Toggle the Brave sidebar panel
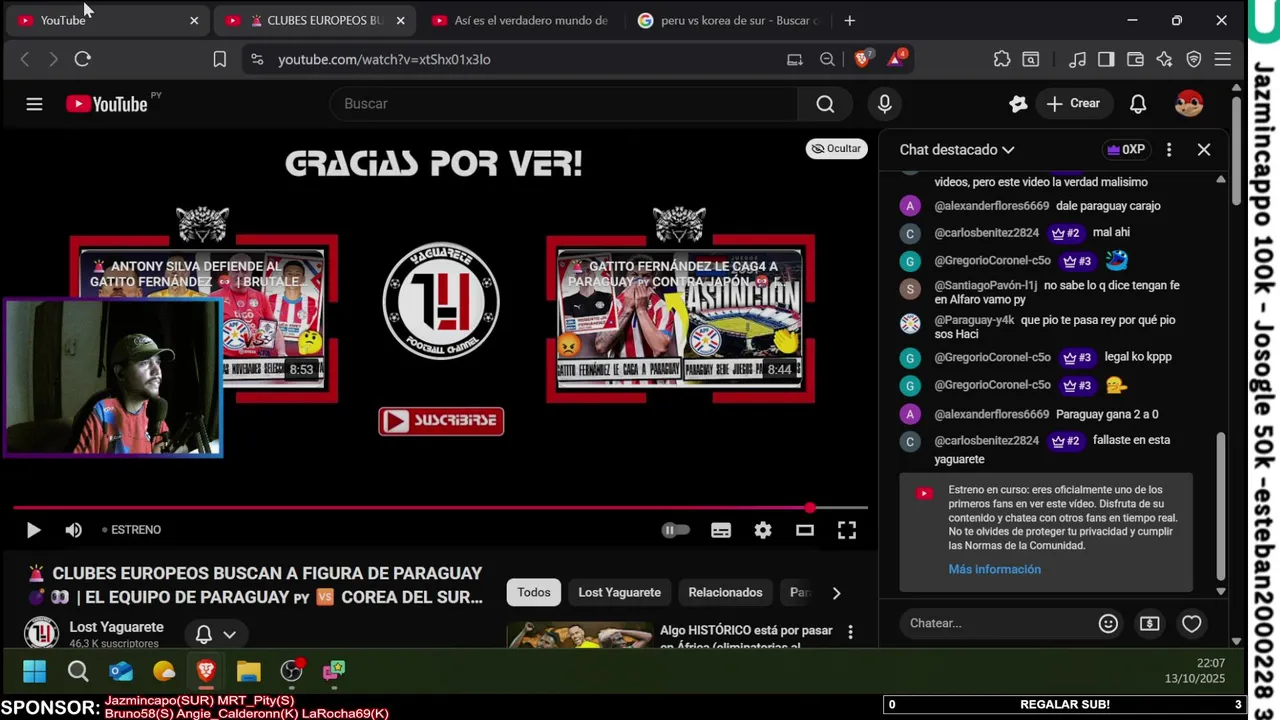1280x720 pixels. click(x=1106, y=59)
